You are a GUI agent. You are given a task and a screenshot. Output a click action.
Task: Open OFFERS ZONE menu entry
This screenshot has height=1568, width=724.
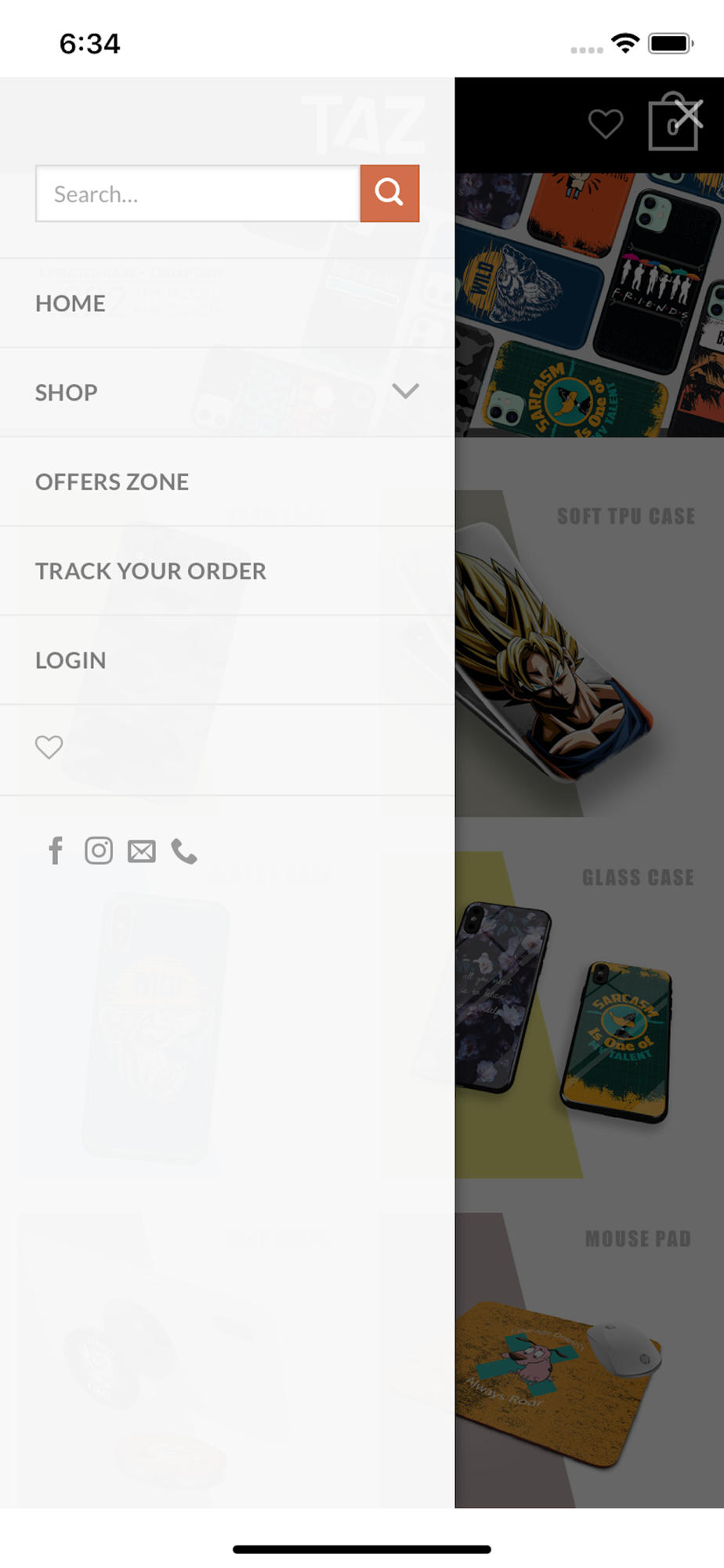pos(112,482)
